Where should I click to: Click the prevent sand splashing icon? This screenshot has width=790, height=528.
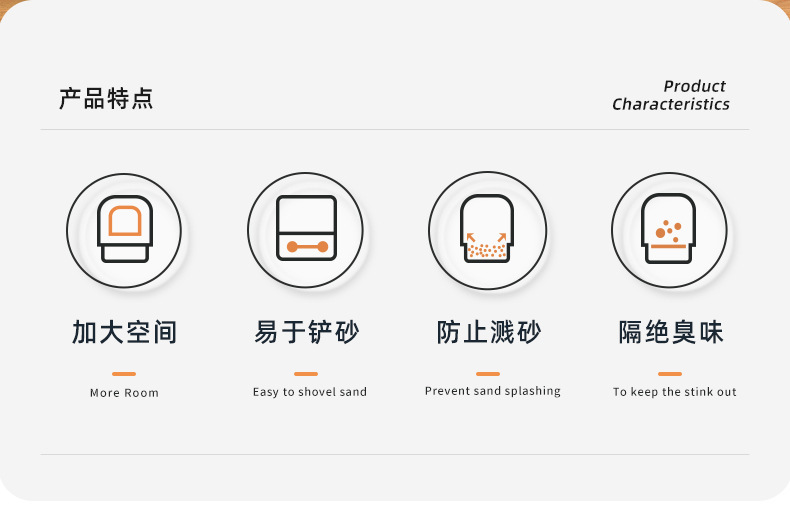(x=487, y=230)
